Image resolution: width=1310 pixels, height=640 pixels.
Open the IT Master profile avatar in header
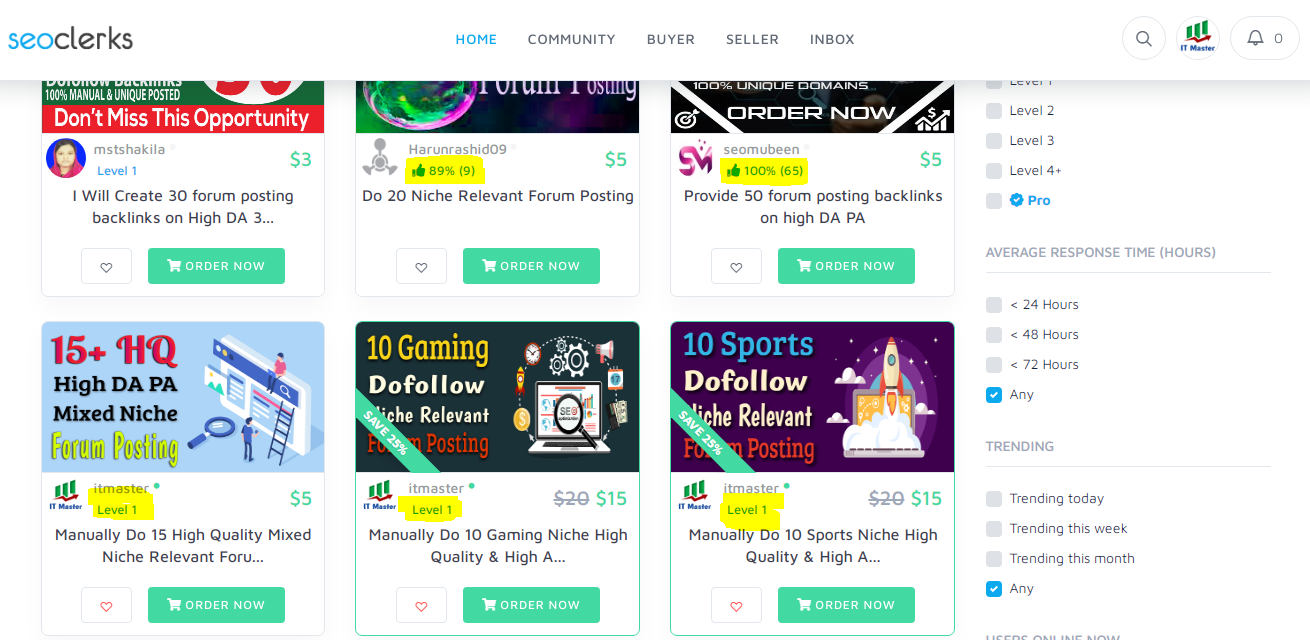pos(1198,39)
